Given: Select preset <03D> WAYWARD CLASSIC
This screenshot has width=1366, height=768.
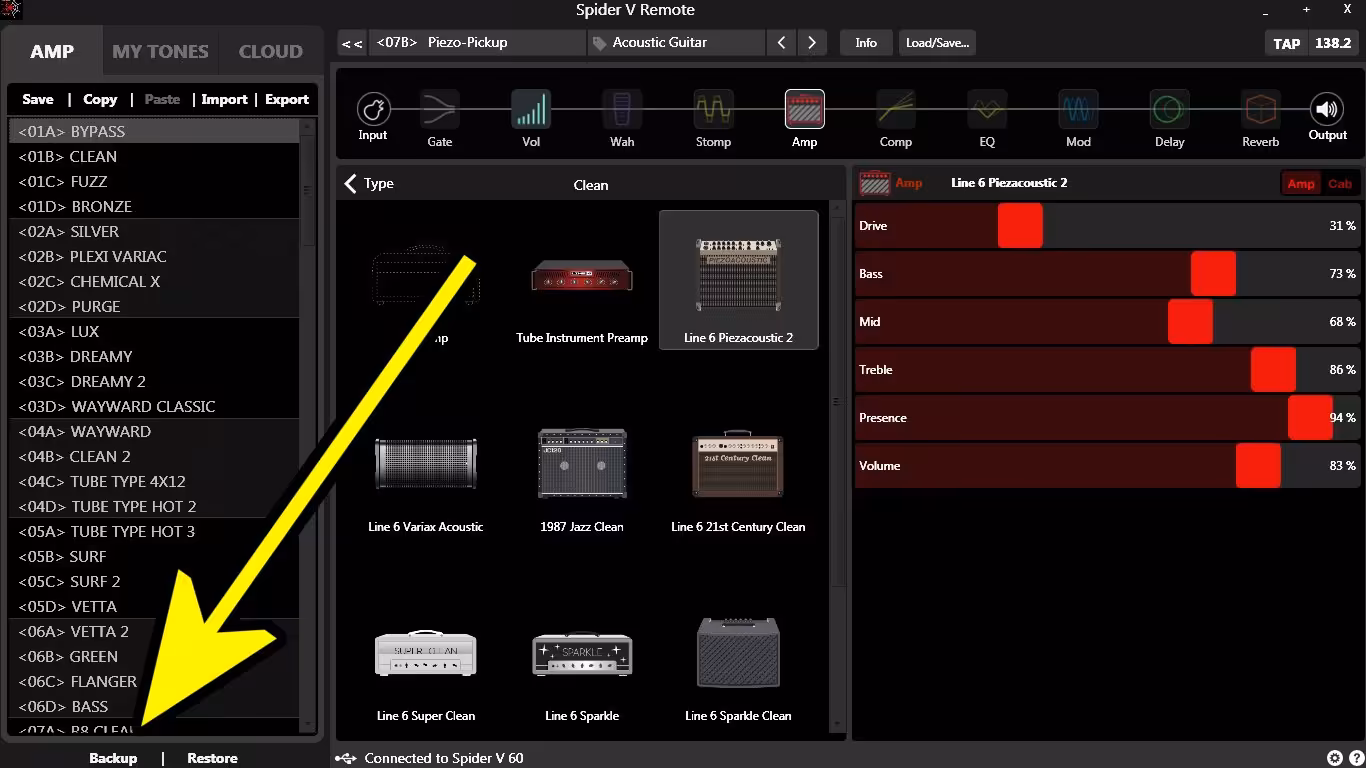Looking at the screenshot, I should pyautogui.click(x=153, y=406).
